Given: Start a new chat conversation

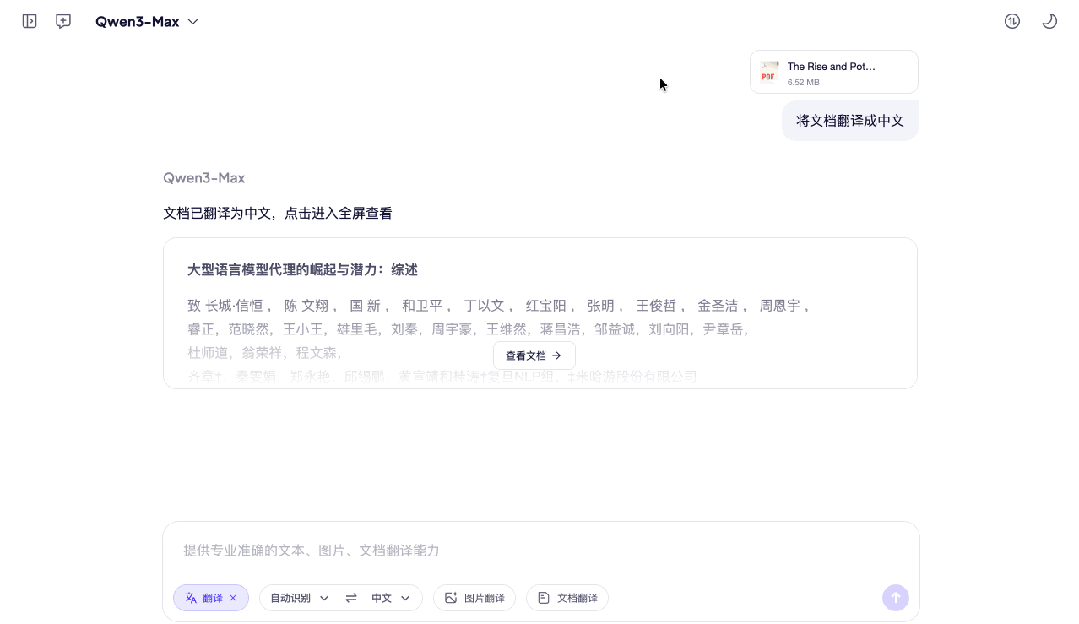Looking at the screenshot, I should pyautogui.click(x=63, y=21).
